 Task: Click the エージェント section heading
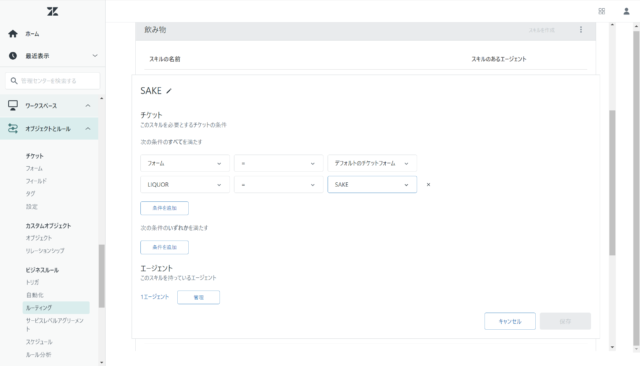pos(157,268)
